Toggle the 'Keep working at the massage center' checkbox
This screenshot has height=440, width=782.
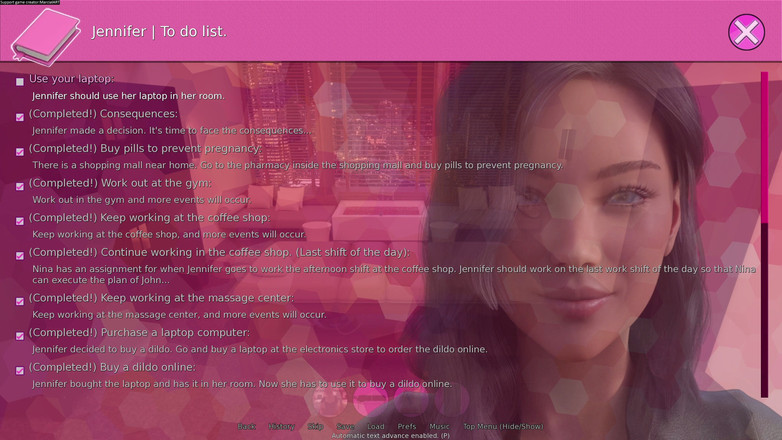[x=20, y=301]
